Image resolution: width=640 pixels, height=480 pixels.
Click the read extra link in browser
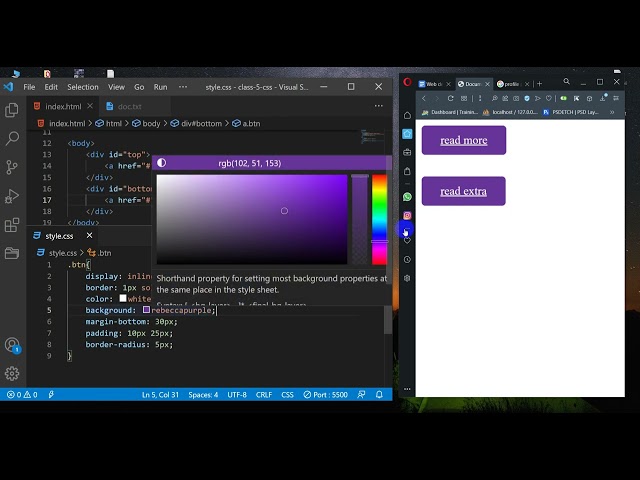point(463,191)
